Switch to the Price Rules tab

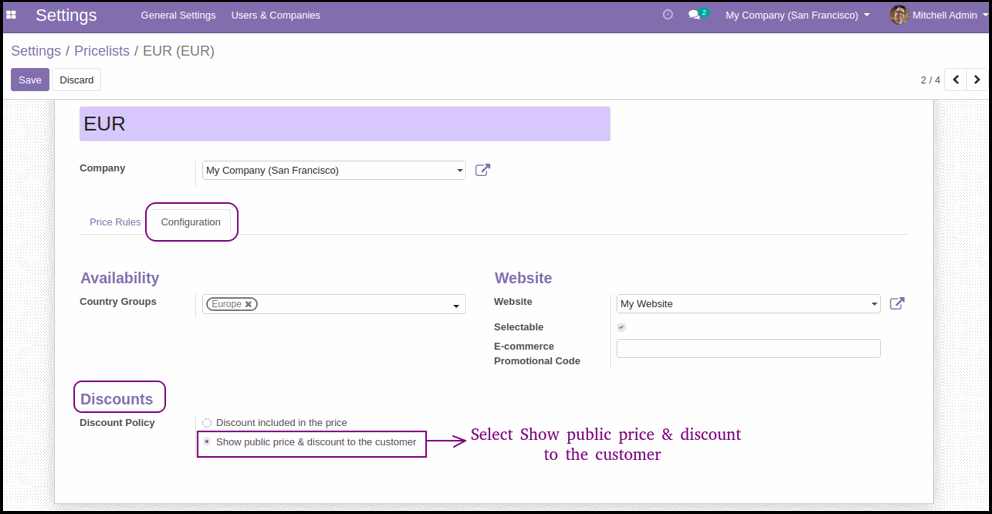(115, 222)
